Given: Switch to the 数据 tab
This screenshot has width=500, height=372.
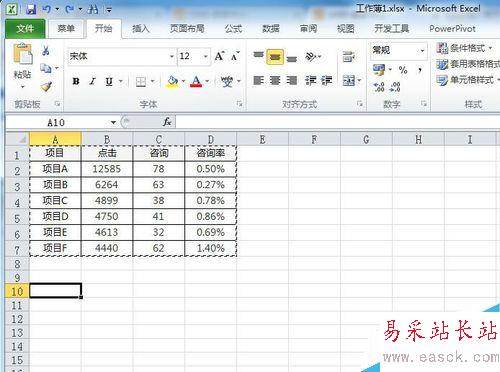Looking at the screenshot, I should 270,29.
